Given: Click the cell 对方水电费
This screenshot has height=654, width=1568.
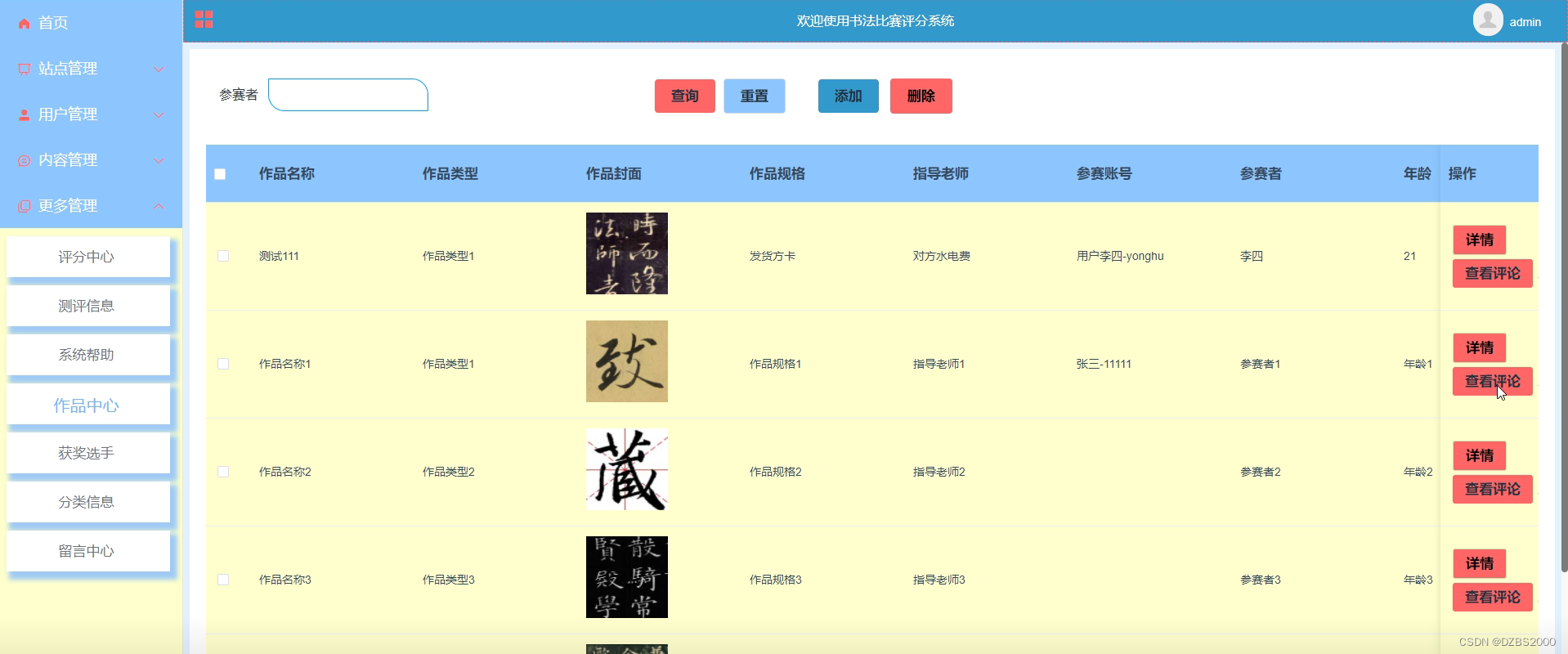Looking at the screenshot, I should tap(942, 256).
